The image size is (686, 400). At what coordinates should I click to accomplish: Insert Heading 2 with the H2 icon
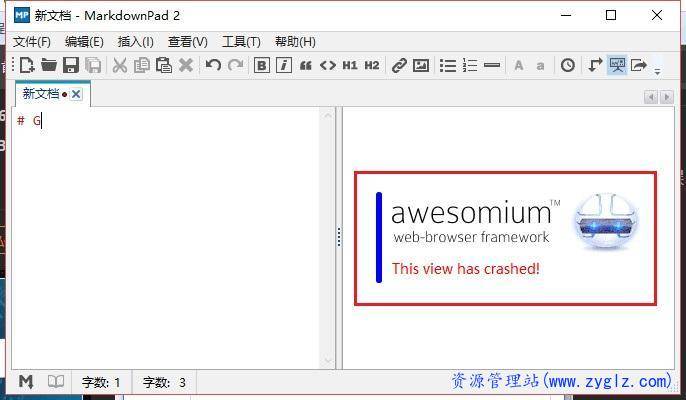click(x=372, y=66)
